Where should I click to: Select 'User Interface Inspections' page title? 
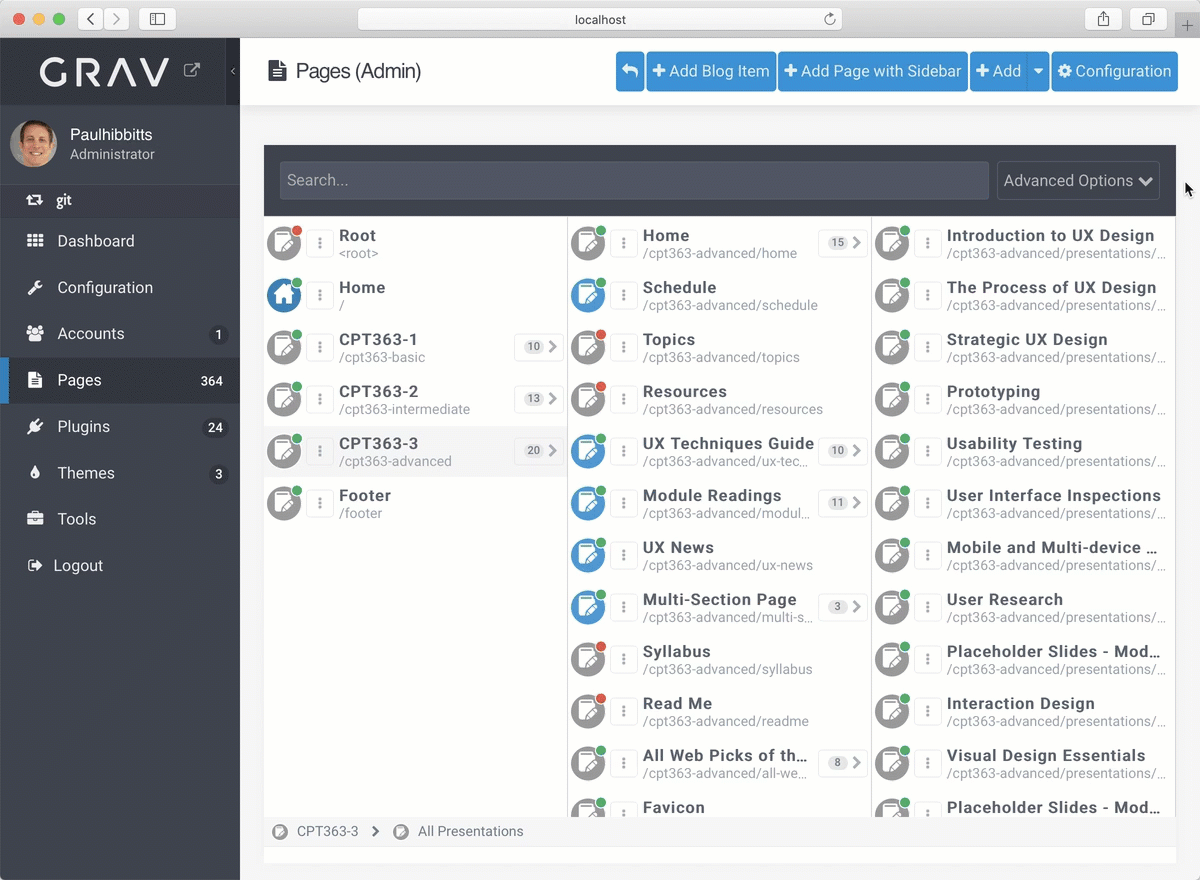[1054, 496]
